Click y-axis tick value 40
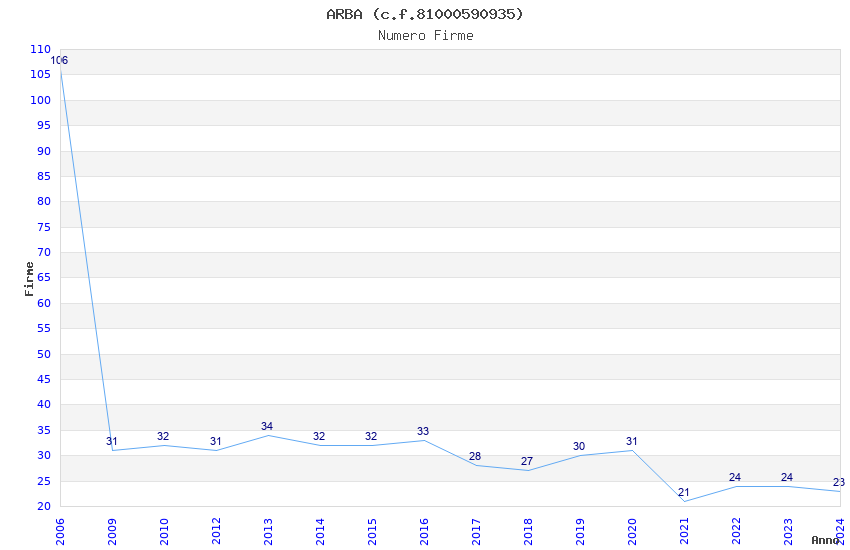Image resolution: width=850 pixels, height=550 pixels. point(44,405)
